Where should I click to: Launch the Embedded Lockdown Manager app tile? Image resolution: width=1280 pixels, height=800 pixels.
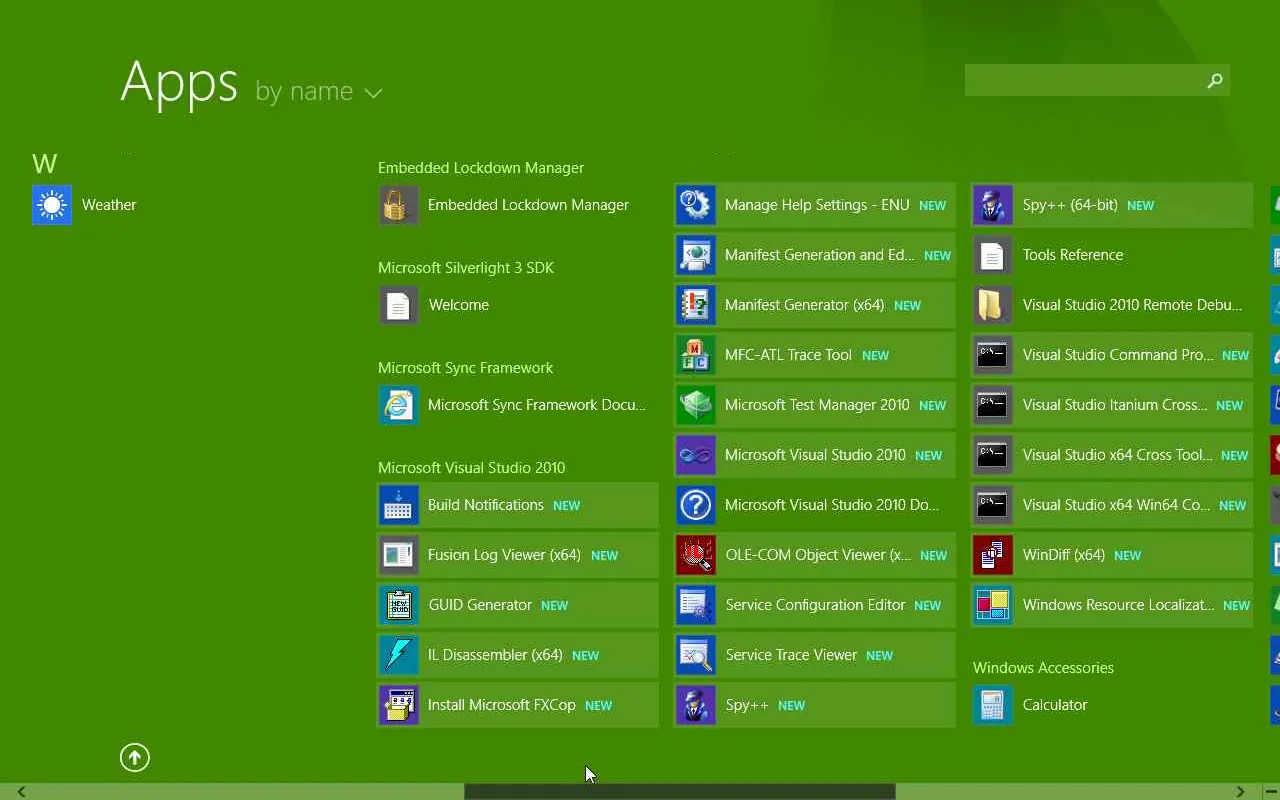pyautogui.click(x=517, y=205)
